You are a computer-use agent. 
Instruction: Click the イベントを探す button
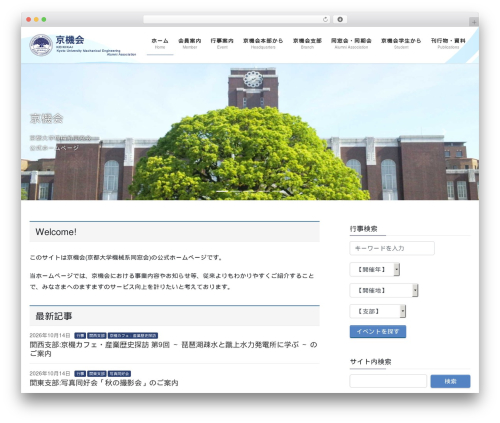[378, 332]
